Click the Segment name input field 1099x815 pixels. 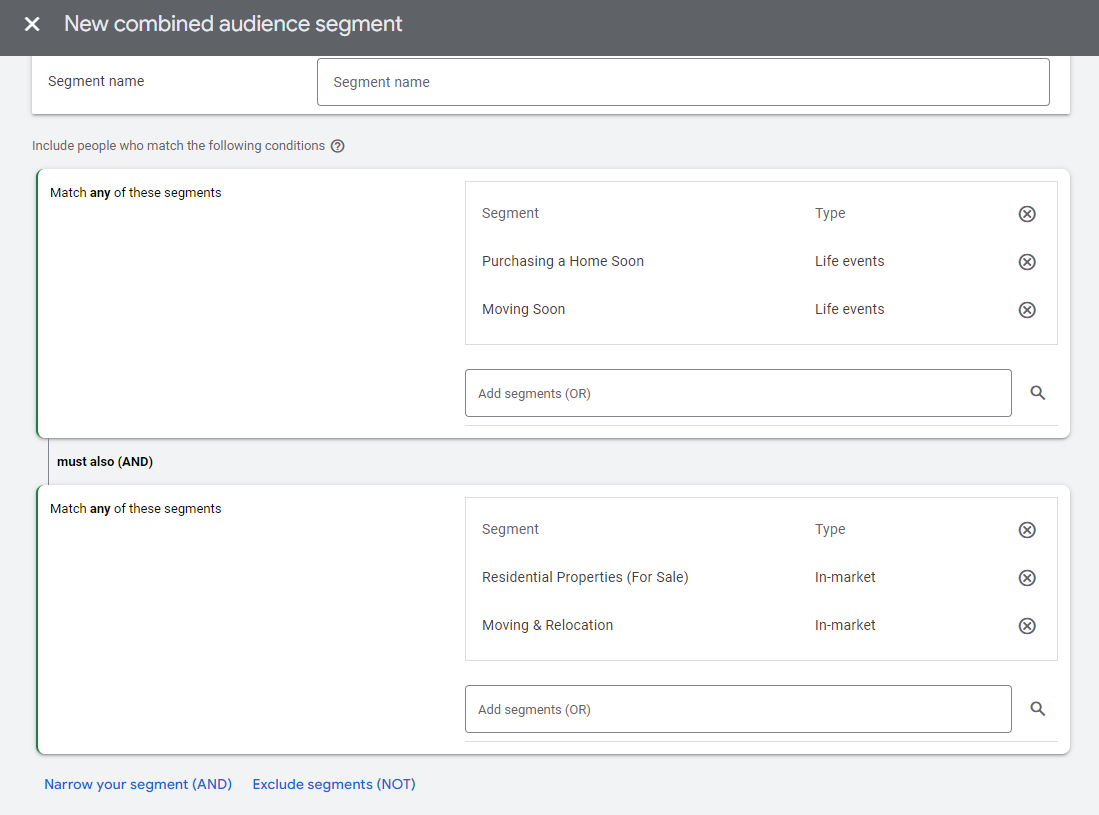pyautogui.click(x=683, y=82)
